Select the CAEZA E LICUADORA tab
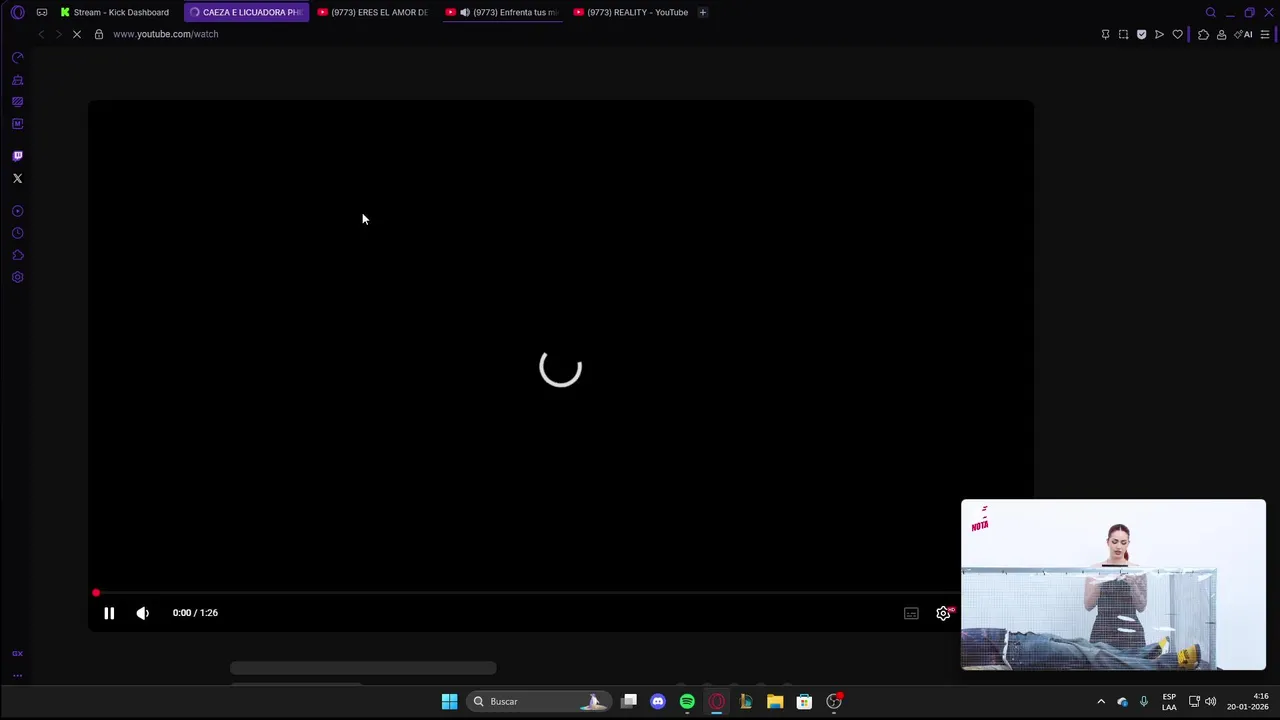1280x720 pixels. pyautogui.click(x=246, y=12)
